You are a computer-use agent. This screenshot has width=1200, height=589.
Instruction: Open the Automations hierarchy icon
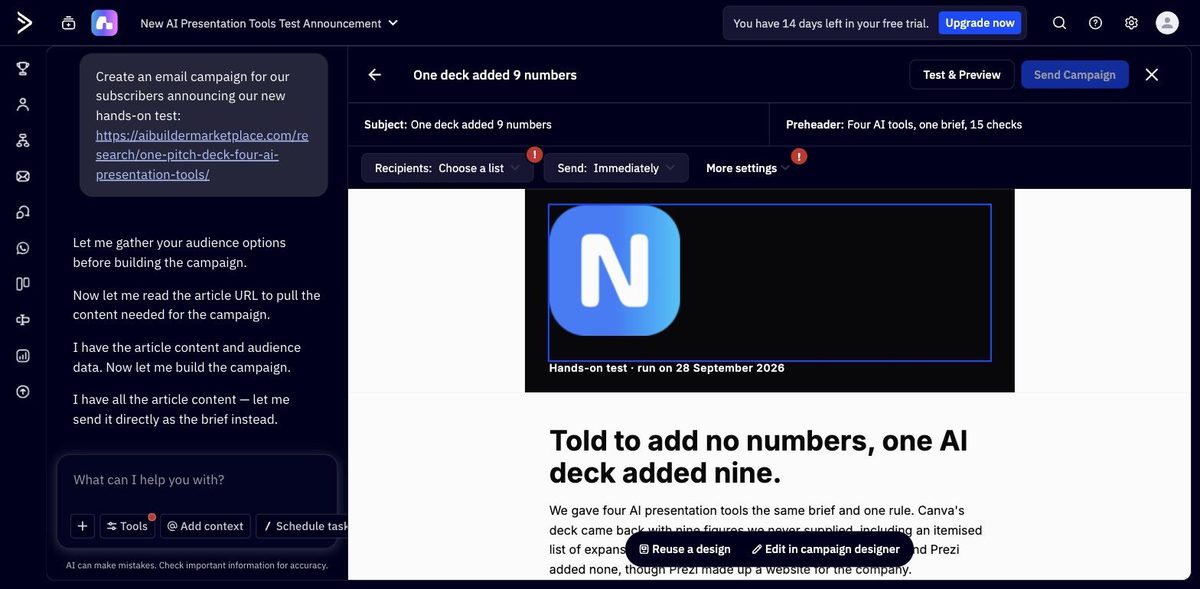23,140
